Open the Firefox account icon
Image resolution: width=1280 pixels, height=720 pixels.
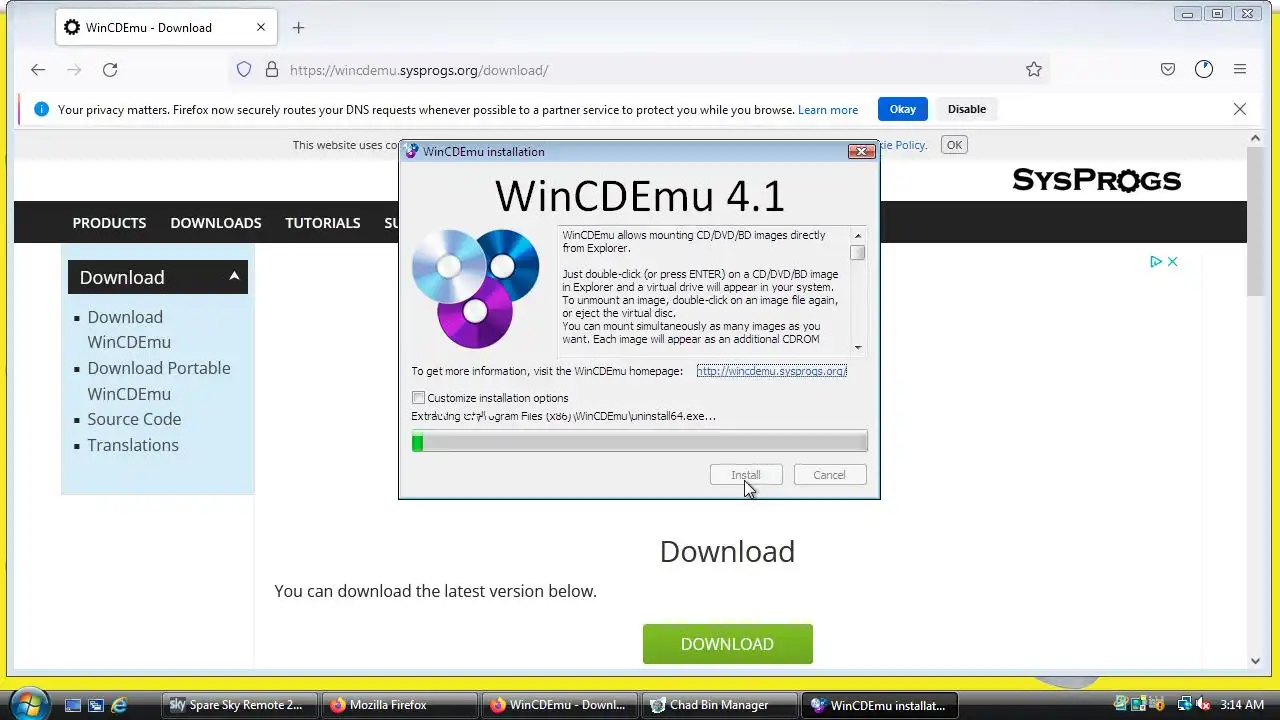(1204, 69)
